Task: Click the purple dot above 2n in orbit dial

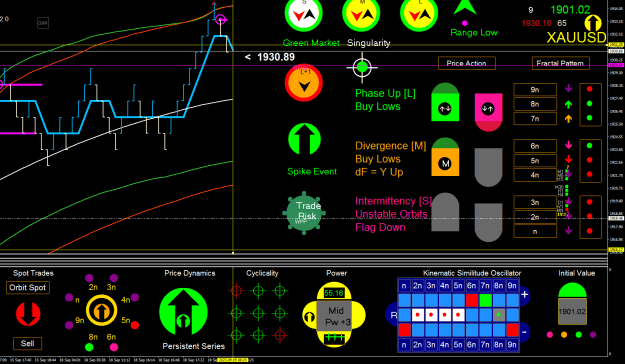Action: point(89,278)
